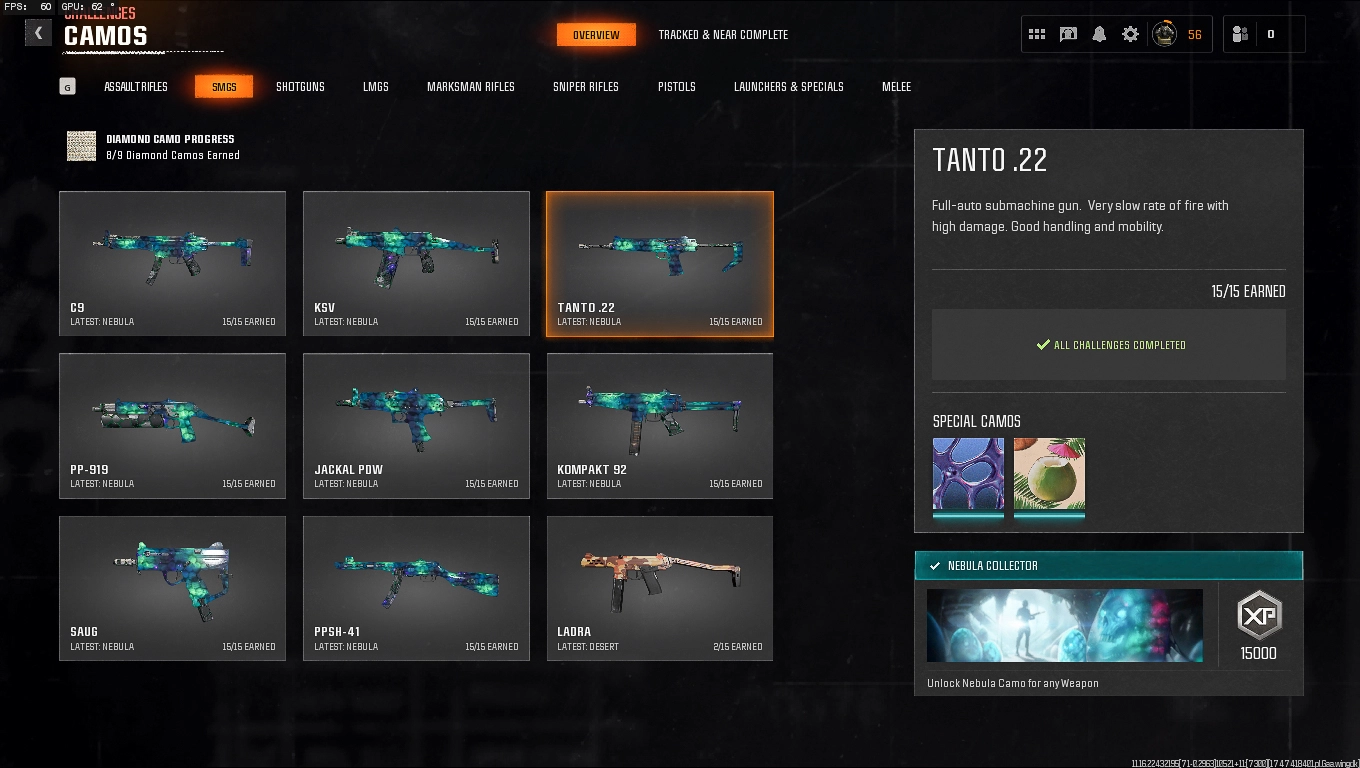Select the purple special camo

tap(968, 474)
